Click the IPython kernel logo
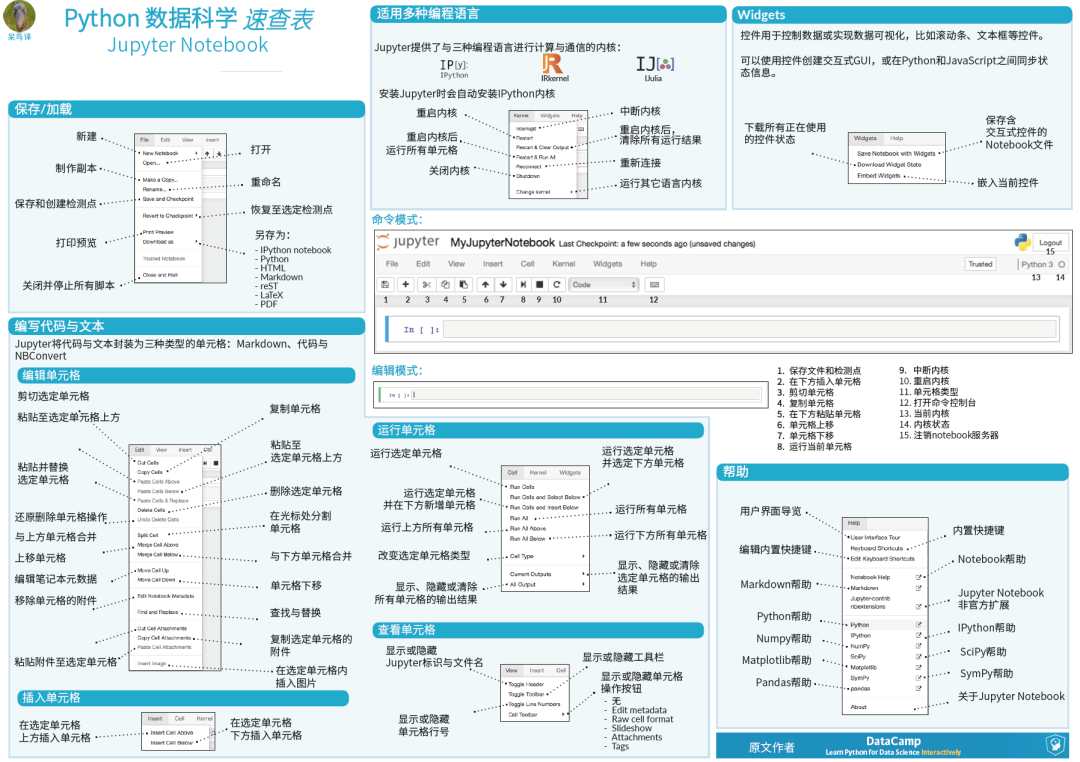Image resolution: width=1080 pixels, height=762 pixels. [x=455, y=68]
